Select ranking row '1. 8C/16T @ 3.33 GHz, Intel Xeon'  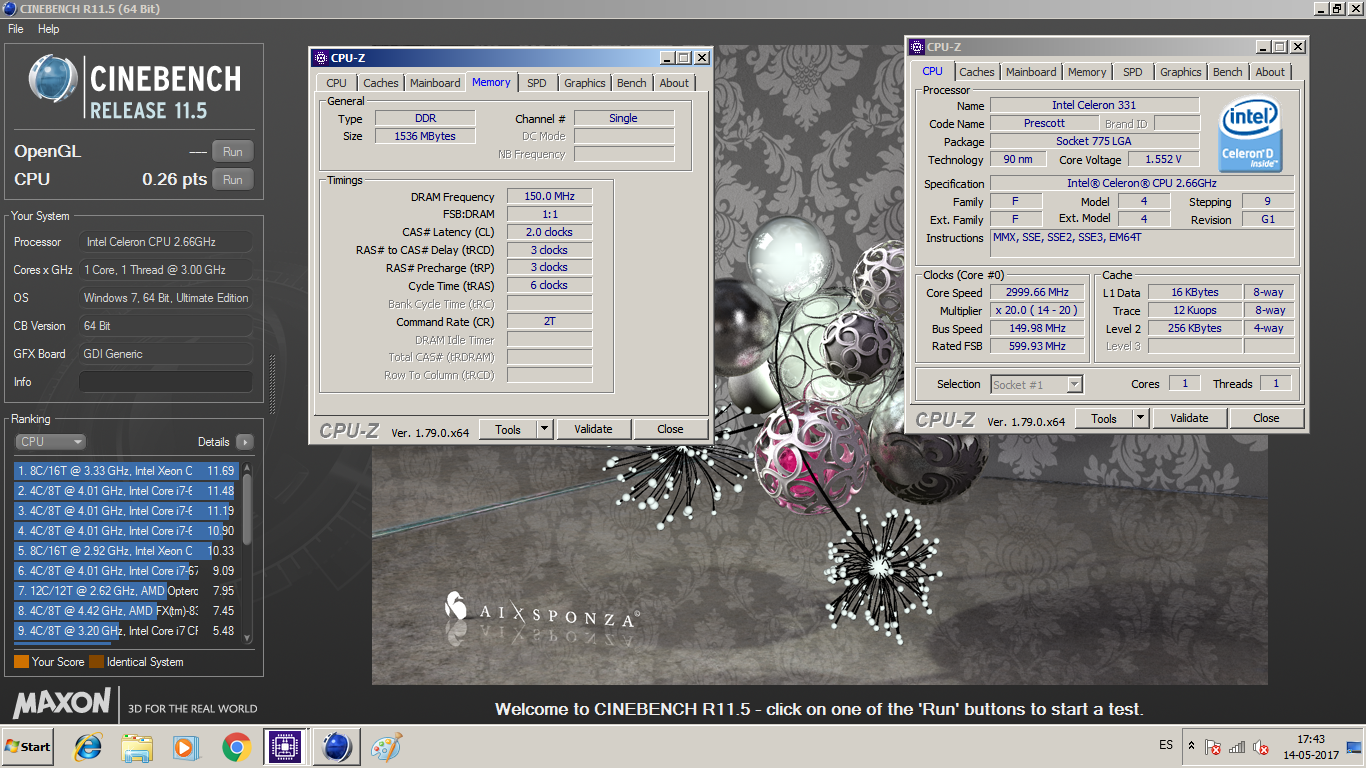[x=127, y=470]
